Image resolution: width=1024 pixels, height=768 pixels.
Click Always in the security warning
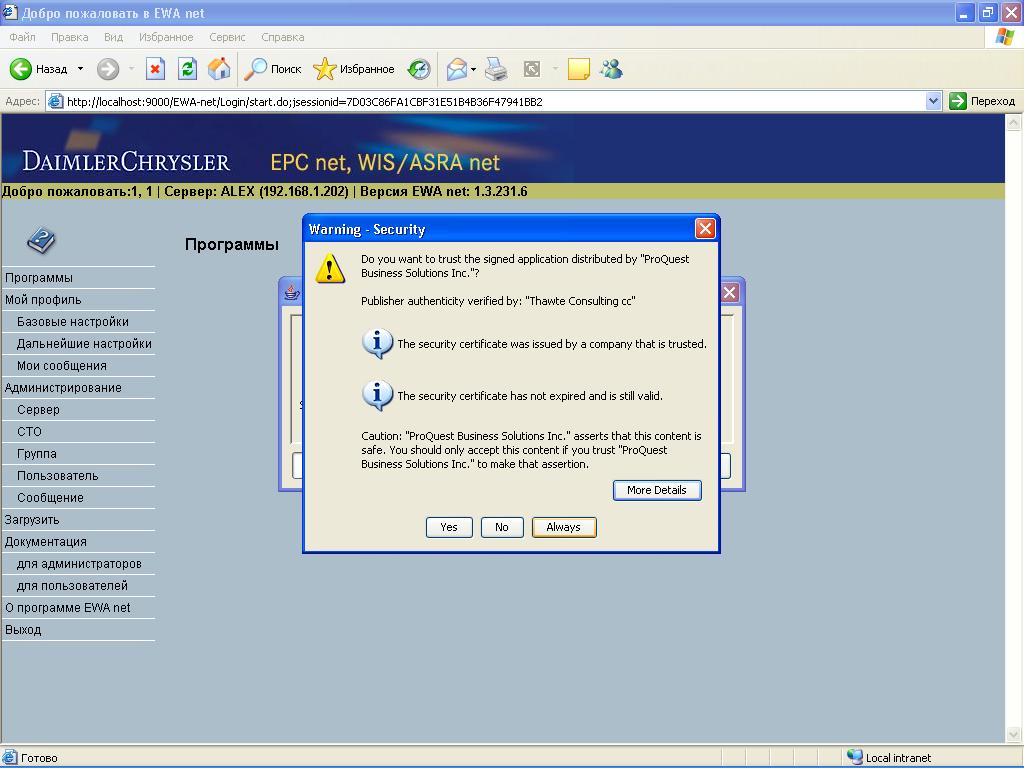pyautogui.click(x=564, y=527)
